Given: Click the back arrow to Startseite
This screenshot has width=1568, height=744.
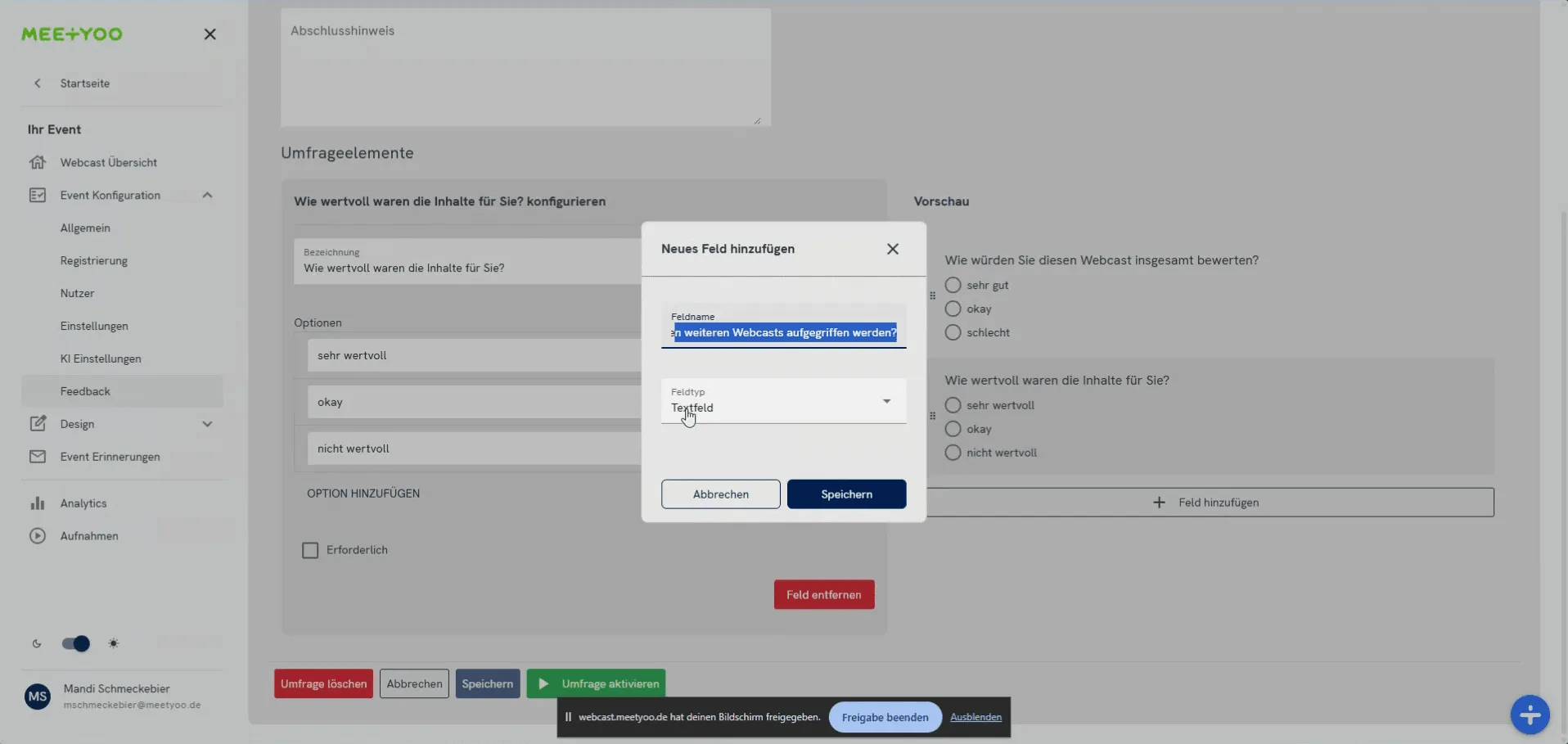Looking at the screenshot, I should 38,83.
